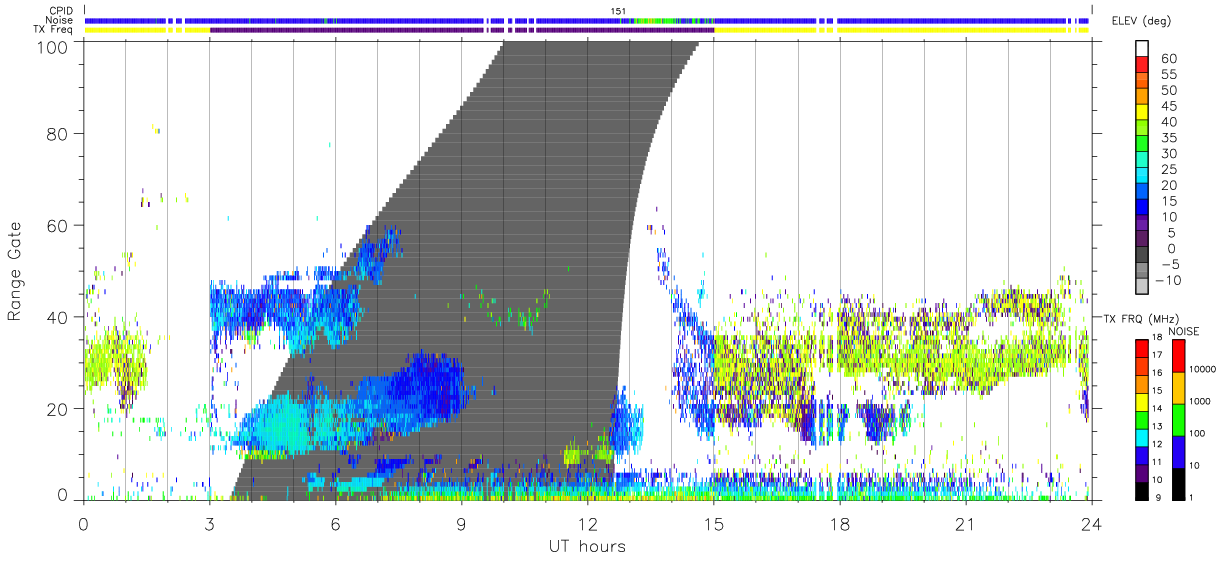Click the '6' tick on UT hours axis
The width and height of the screenshot is (1228, 567).
[x=335, y=524]
